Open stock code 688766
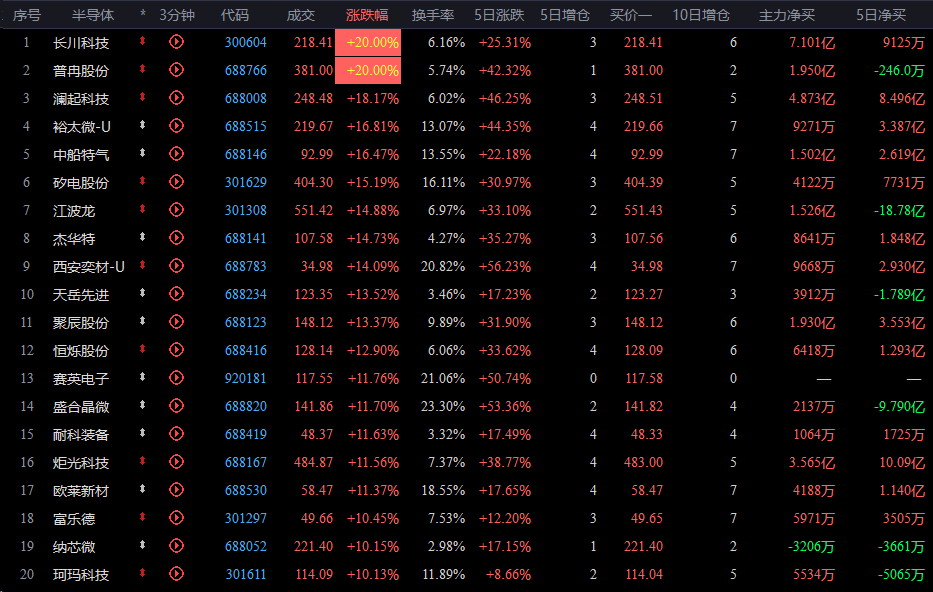This screenshot has width=933, height=592. [x=246, y=70]
